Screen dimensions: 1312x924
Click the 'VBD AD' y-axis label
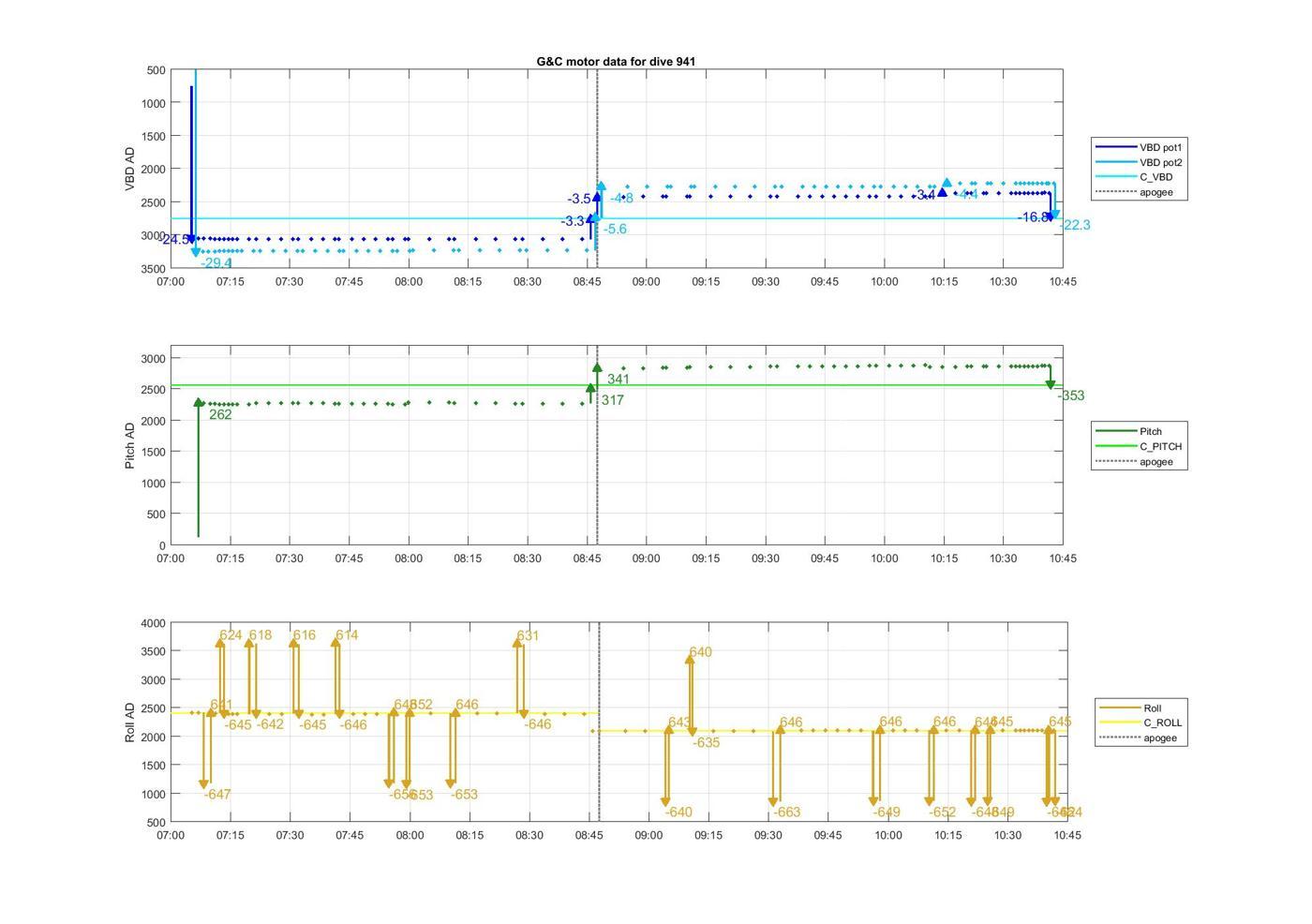pyautogui.click(x=130, y=169)
